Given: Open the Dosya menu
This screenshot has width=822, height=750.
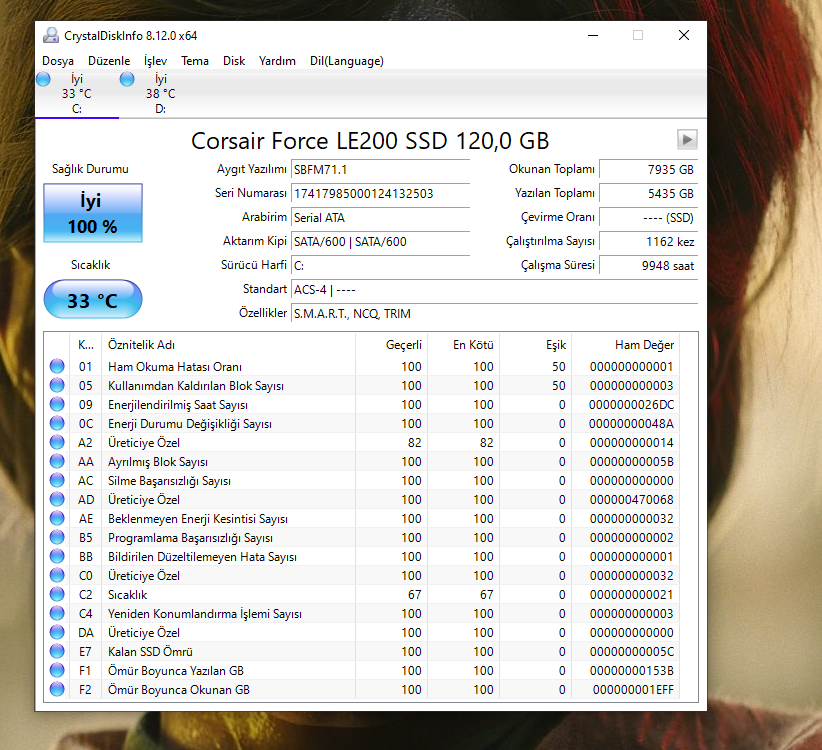Looking at the screenshot, I should pos(58,61).
